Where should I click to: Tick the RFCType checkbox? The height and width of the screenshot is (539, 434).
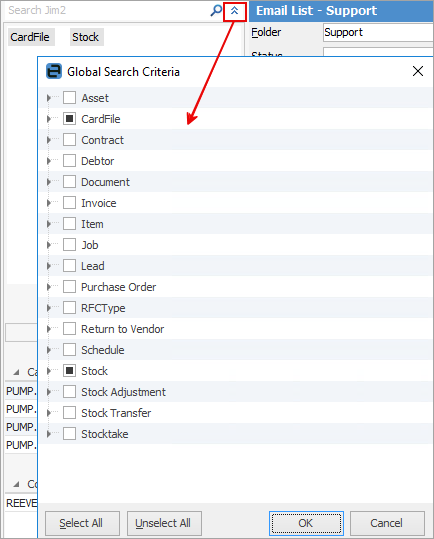point(69,308)
